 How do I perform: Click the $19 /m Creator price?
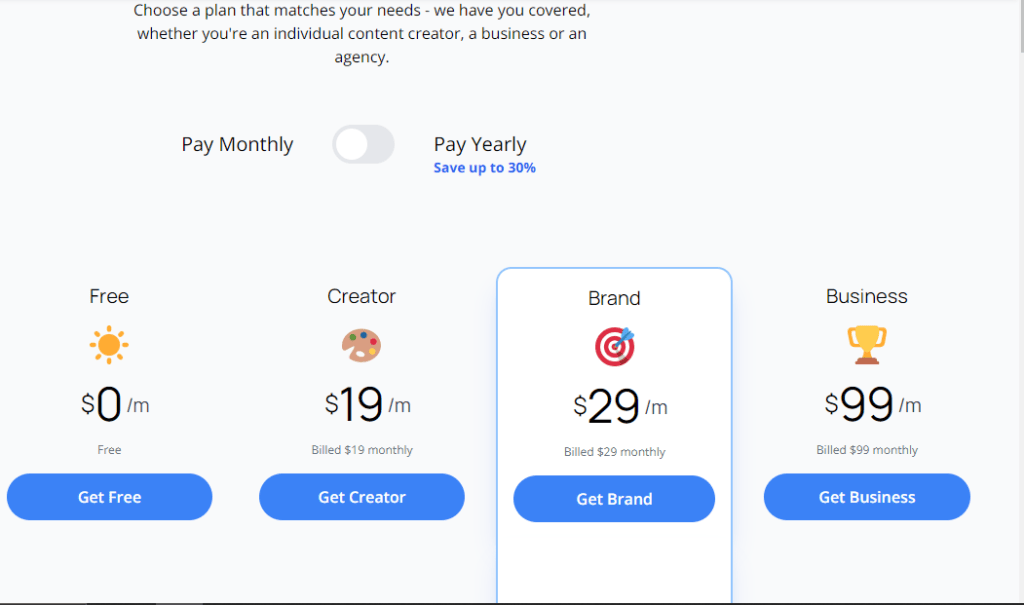click(367, 405)
